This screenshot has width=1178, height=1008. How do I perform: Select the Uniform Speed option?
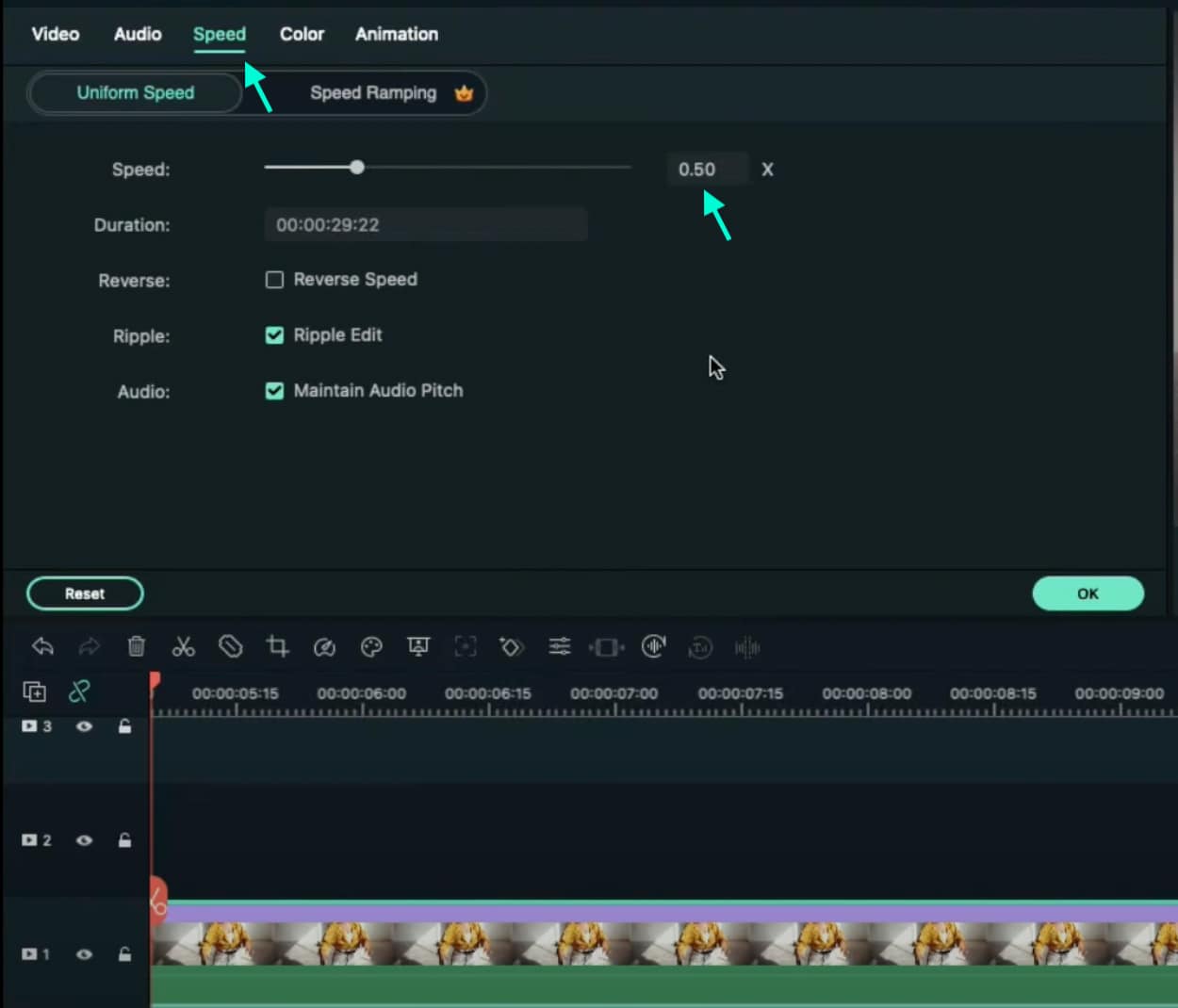(136, 93)
